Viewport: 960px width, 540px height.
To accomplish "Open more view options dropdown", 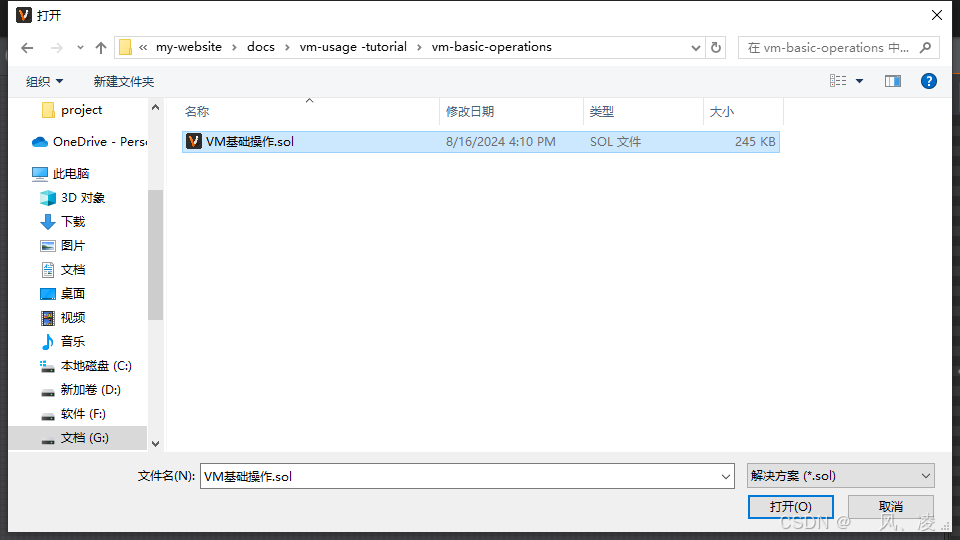I will [860, 81].
